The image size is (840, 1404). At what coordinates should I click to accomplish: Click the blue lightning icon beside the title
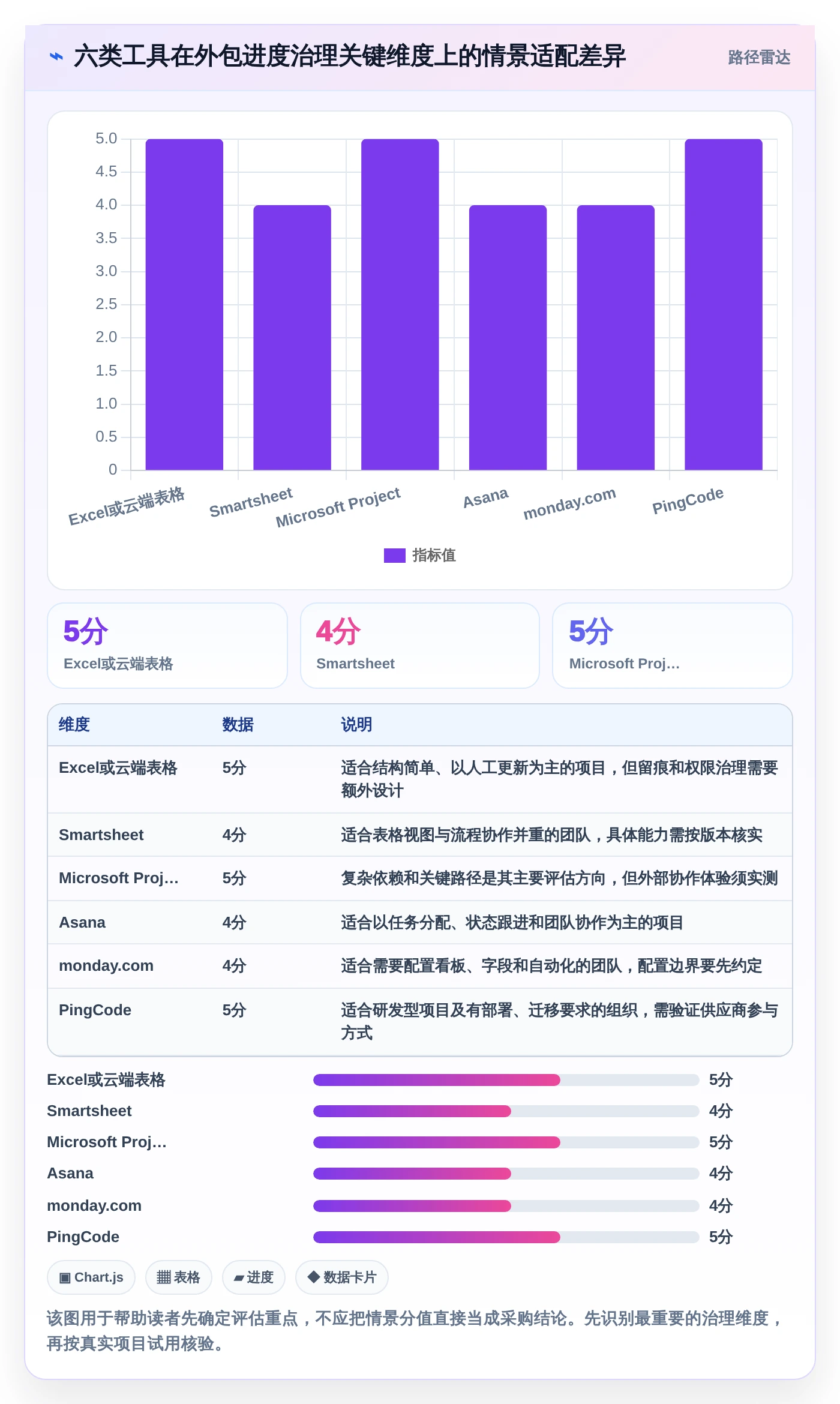[x=56, y=57]
